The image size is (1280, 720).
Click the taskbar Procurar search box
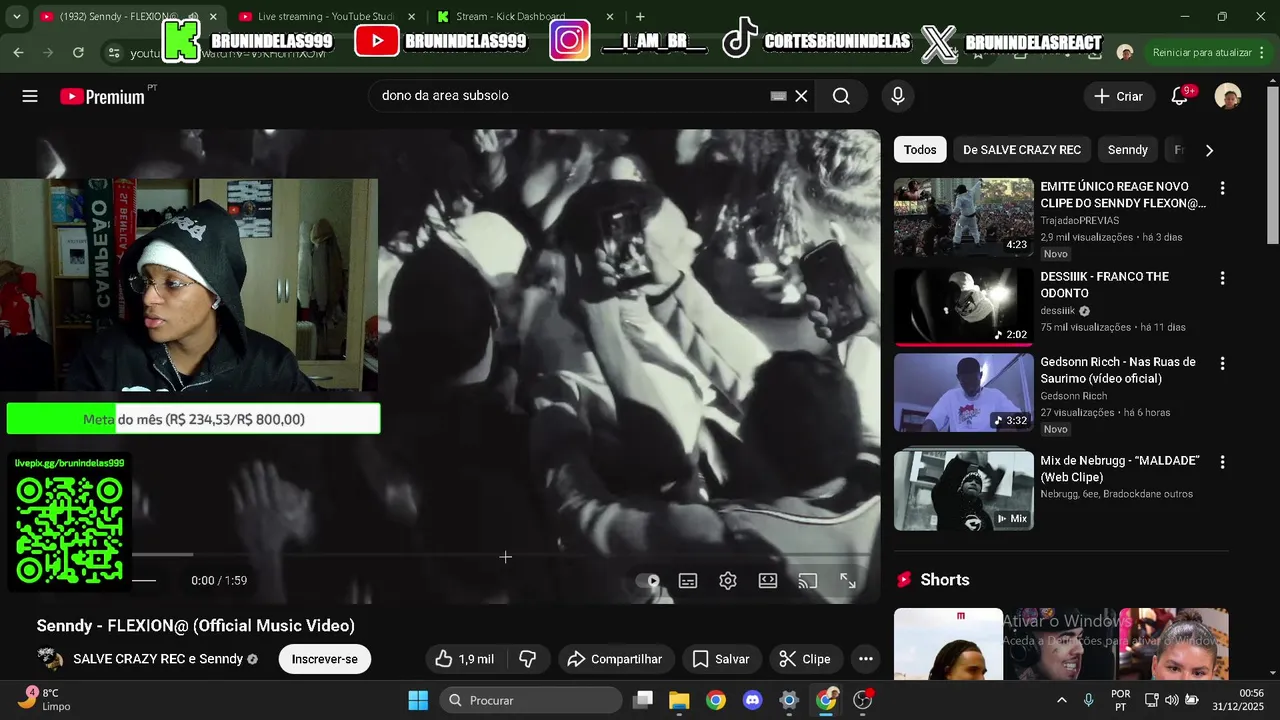pos(531,700)
